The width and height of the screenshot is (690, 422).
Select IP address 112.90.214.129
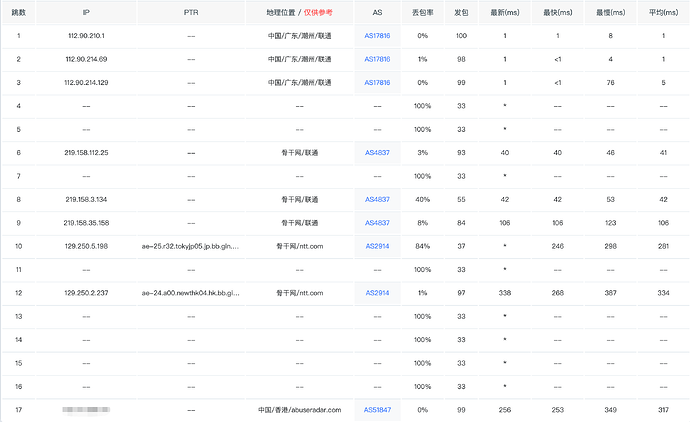tap(86, 82)
